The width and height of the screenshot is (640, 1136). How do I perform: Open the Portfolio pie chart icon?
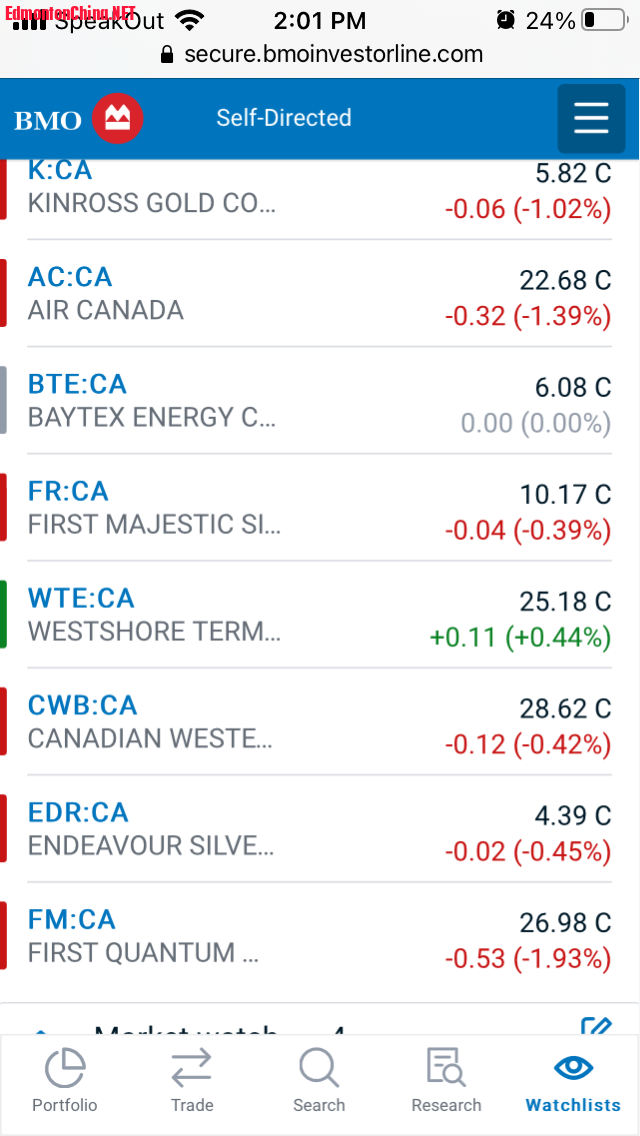click(x=65, y=1068)
